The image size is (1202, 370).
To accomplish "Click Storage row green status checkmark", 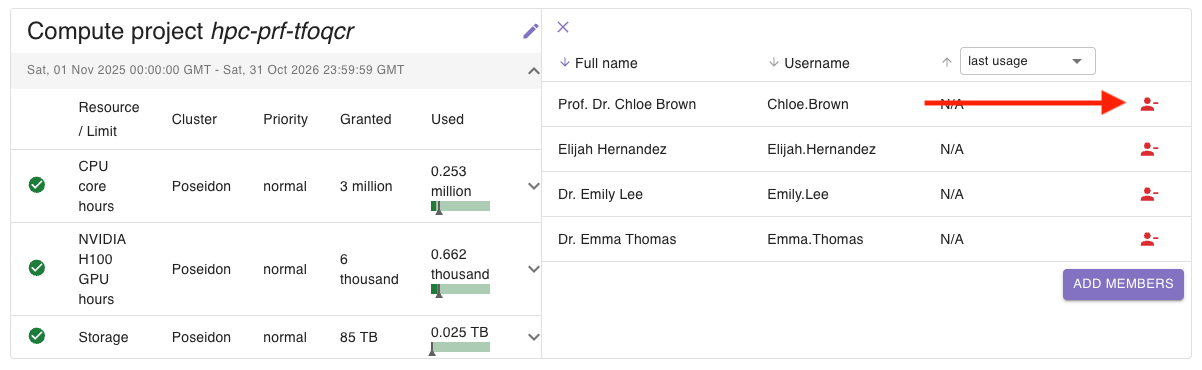I will (37, 336).
